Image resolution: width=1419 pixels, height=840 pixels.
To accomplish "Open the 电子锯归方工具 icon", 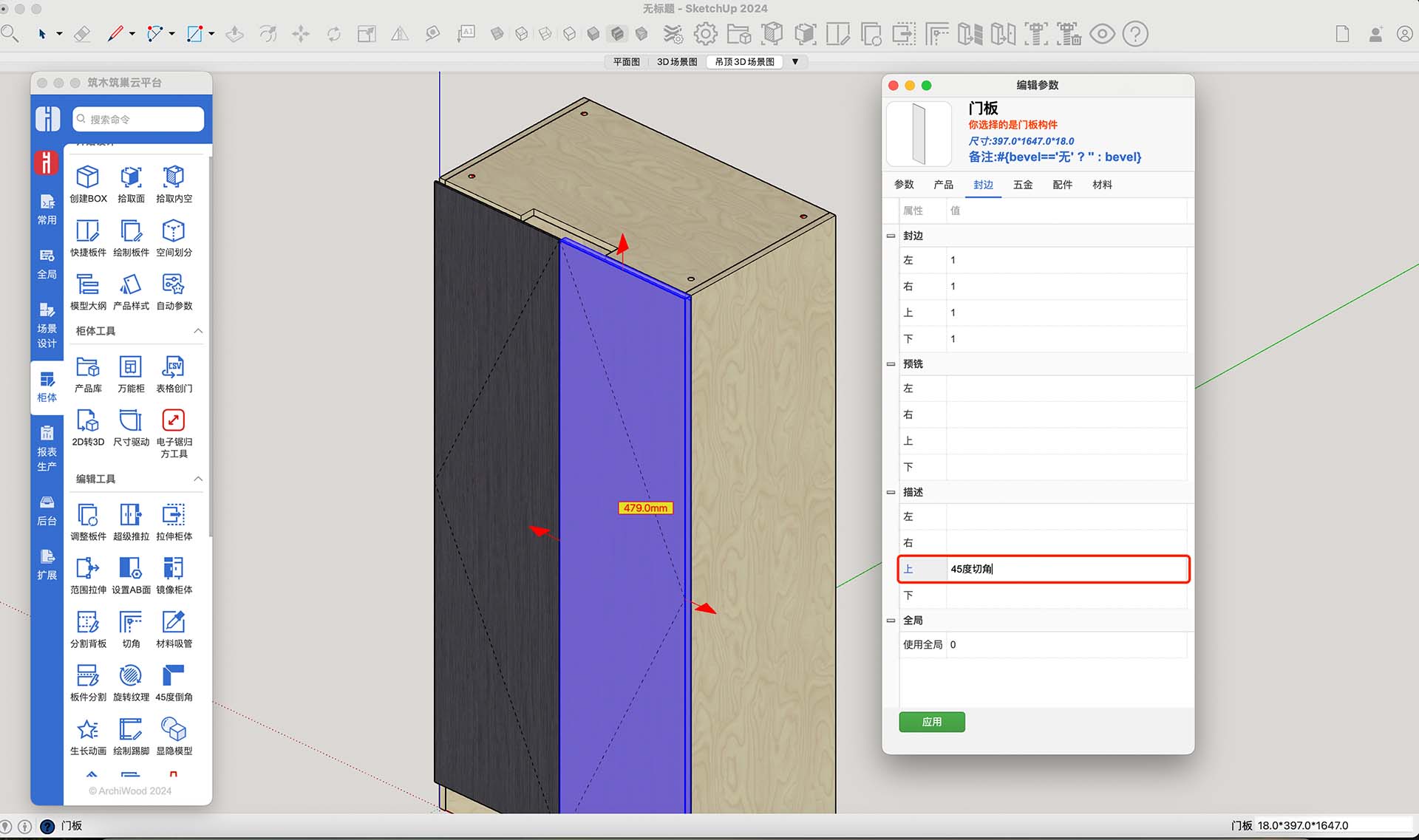I will (x=174, y=420).
